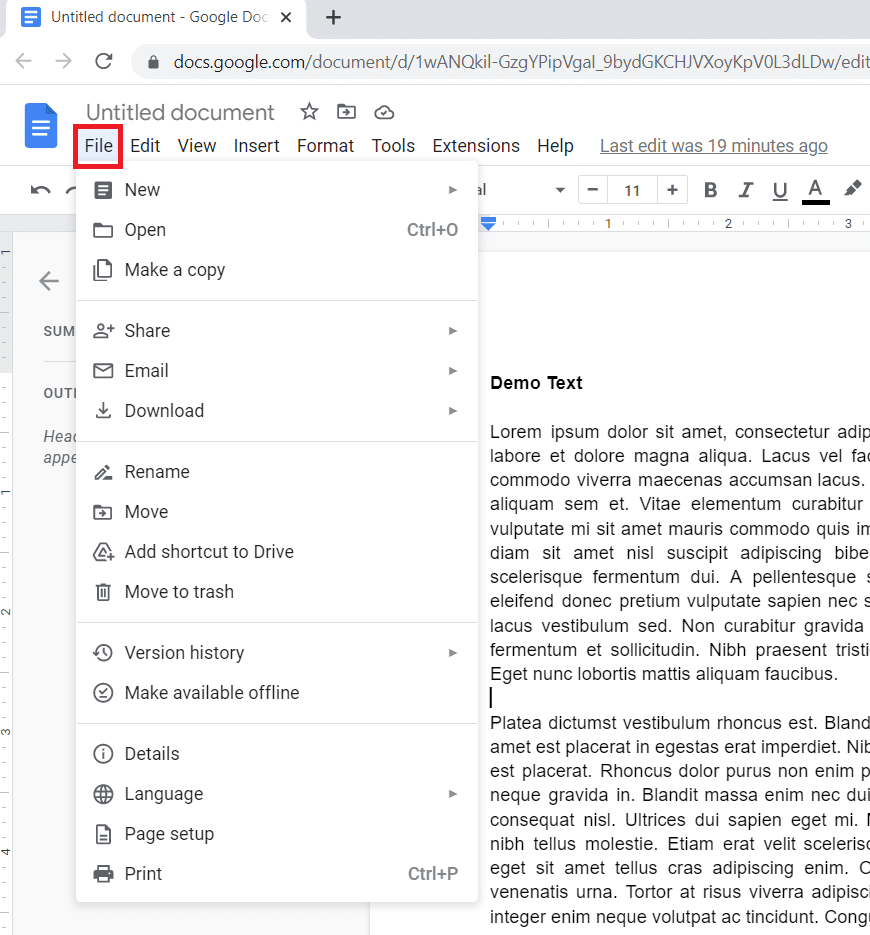
Task: Open version history link showing last edit time
Action: [x=713, y=145]
